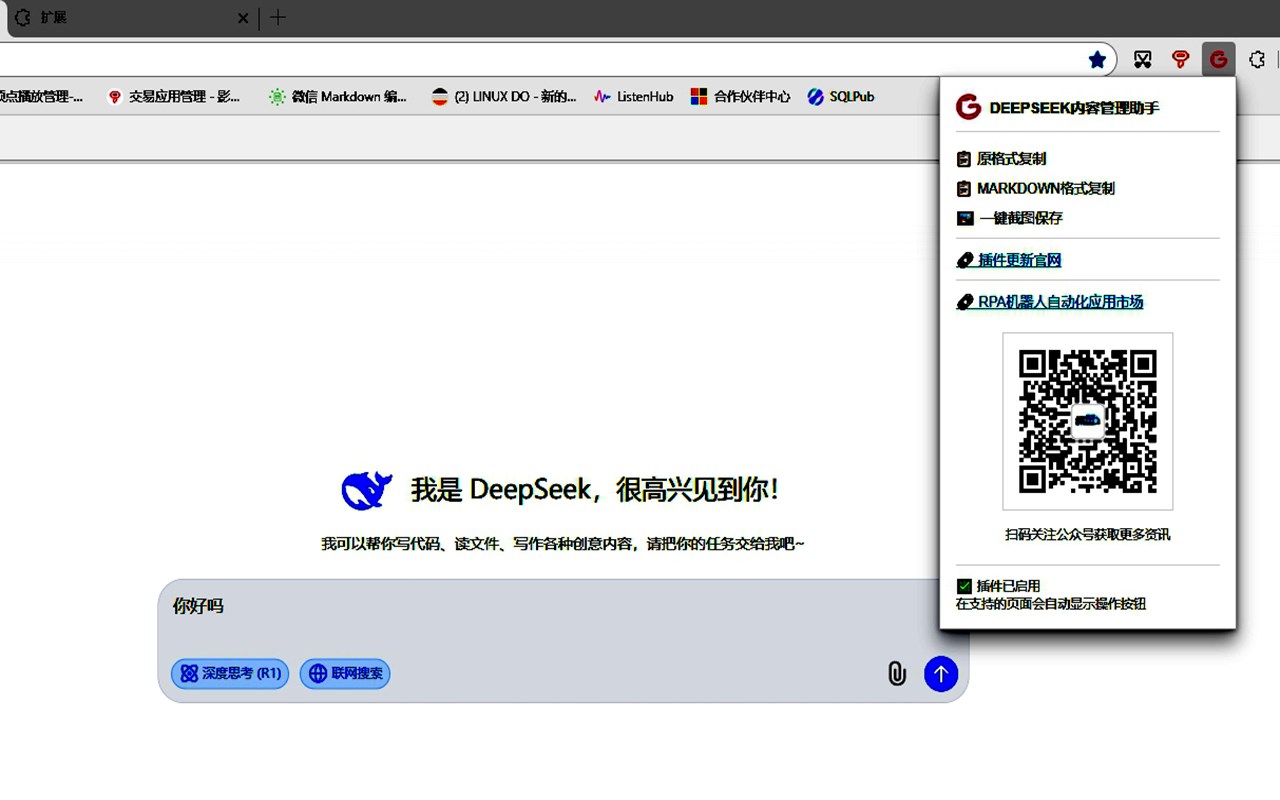This screenshot has width=1280, height=800.
Task: Click the 在支持的页面会自动显示操作按钮 text
Action: point(1051,604)
